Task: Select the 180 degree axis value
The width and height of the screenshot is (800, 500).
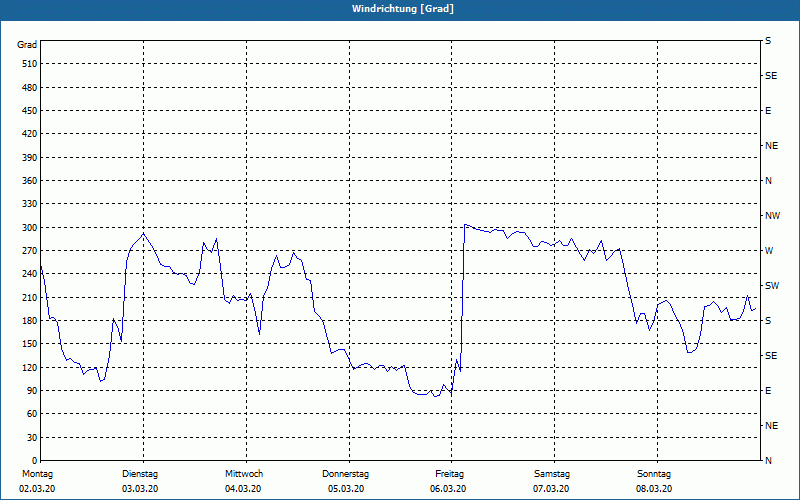Action: coord(30,320)
